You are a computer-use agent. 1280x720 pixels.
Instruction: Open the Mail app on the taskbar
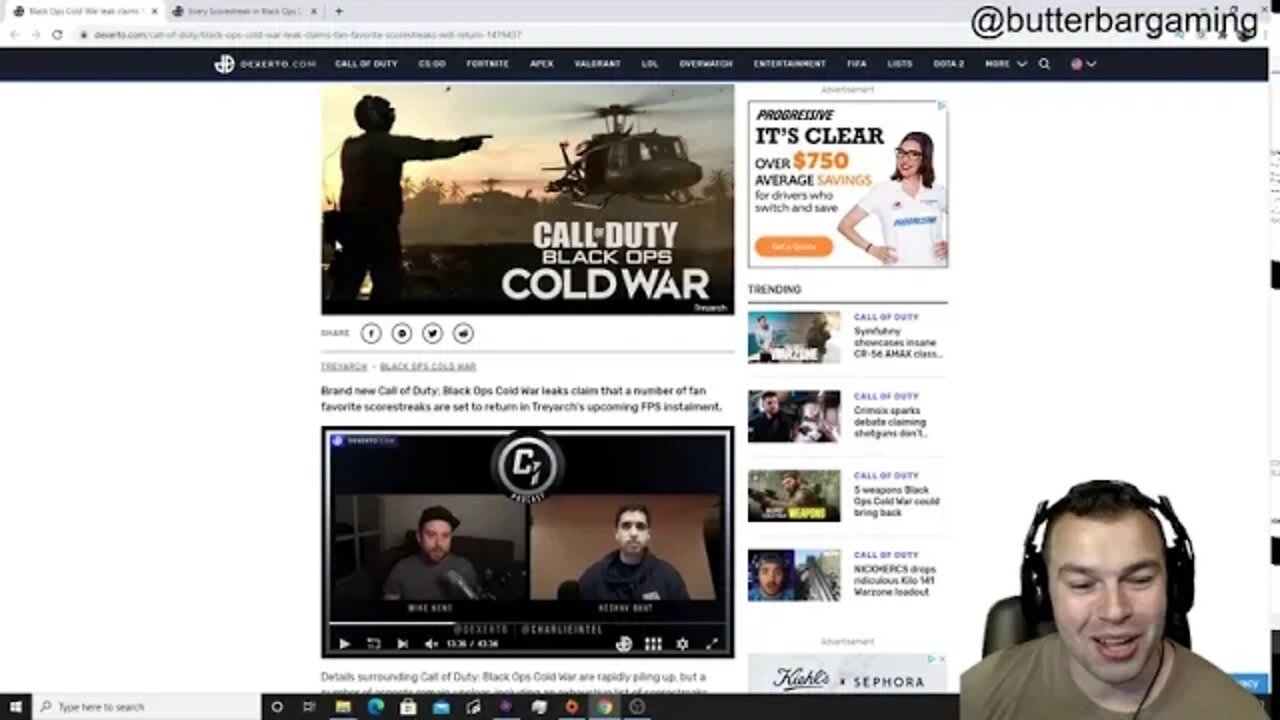[x=440, y=707]
